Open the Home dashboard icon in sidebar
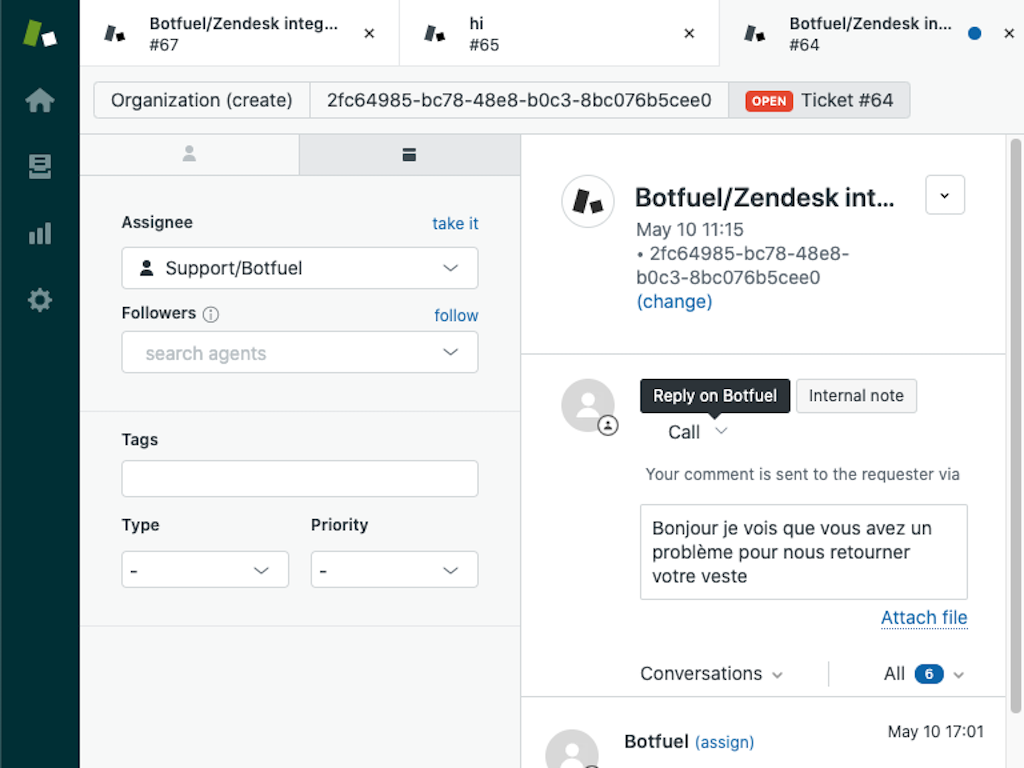The image size is (1024, 768). click(x=39, y=101)
